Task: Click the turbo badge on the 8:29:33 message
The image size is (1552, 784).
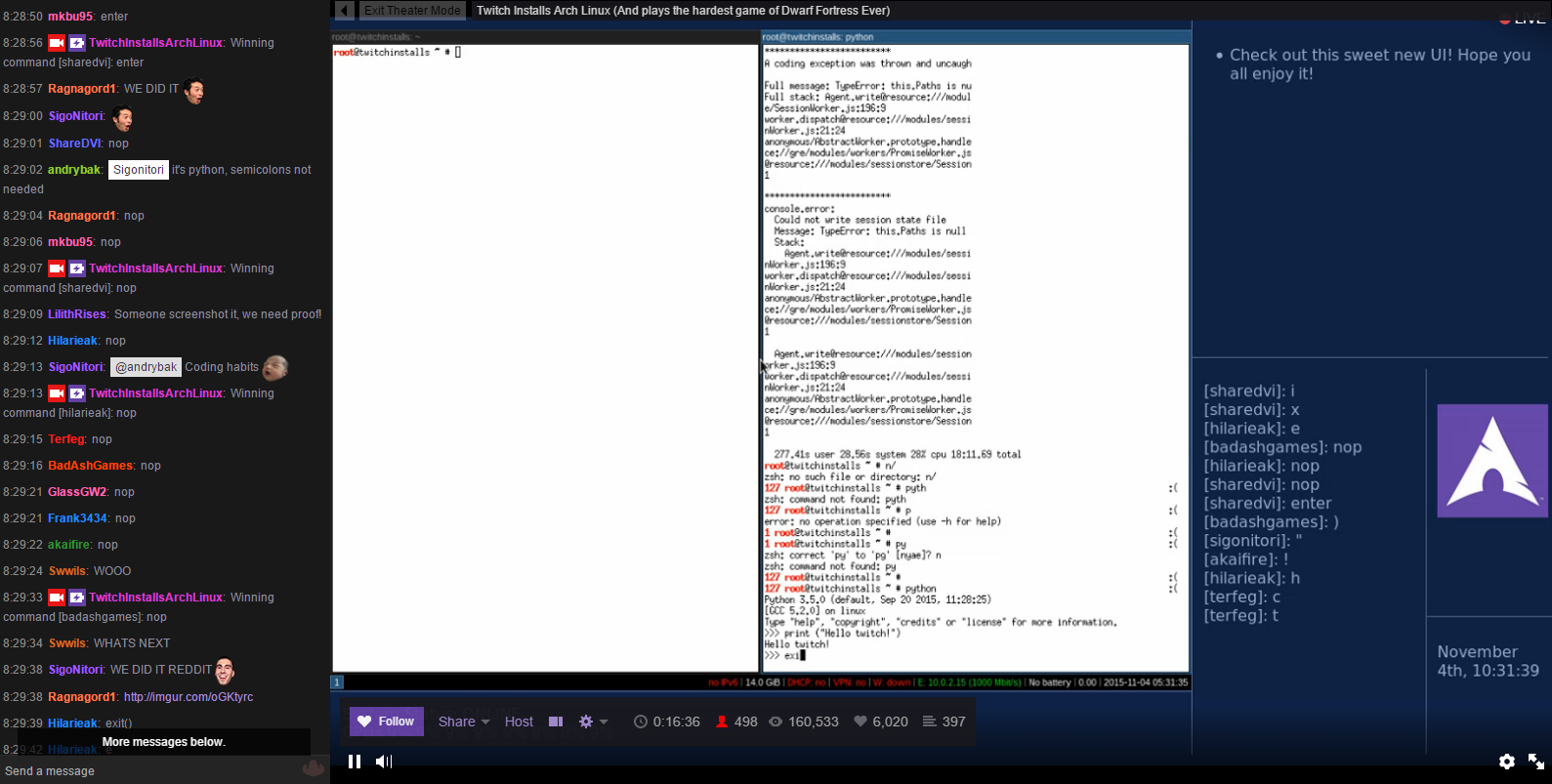Action: click(x=76, y=598)
